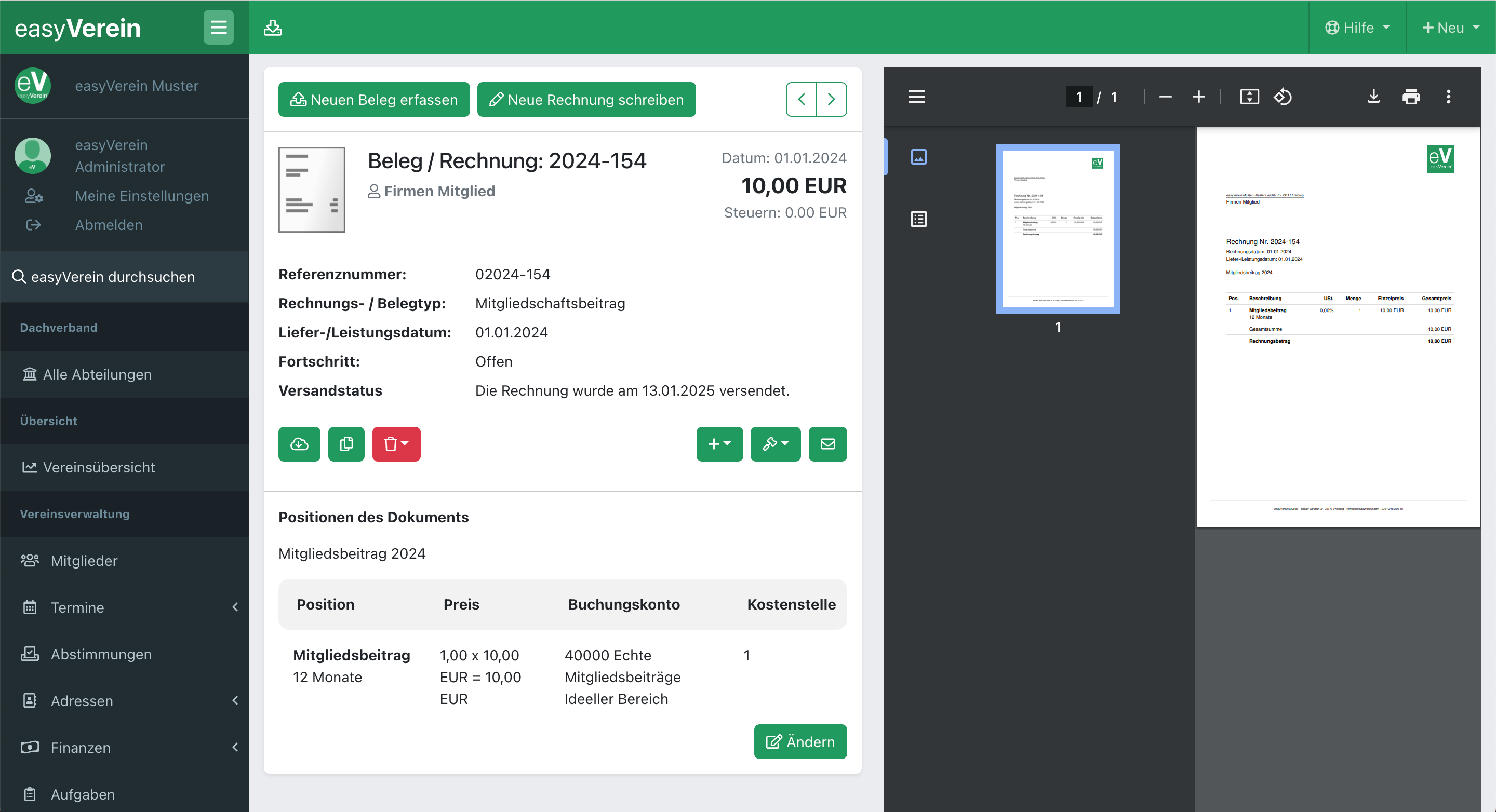Select page 1 thumbnail in PDF viewer
Viewport: 1496px width, 812px height.
point(1058,229)
